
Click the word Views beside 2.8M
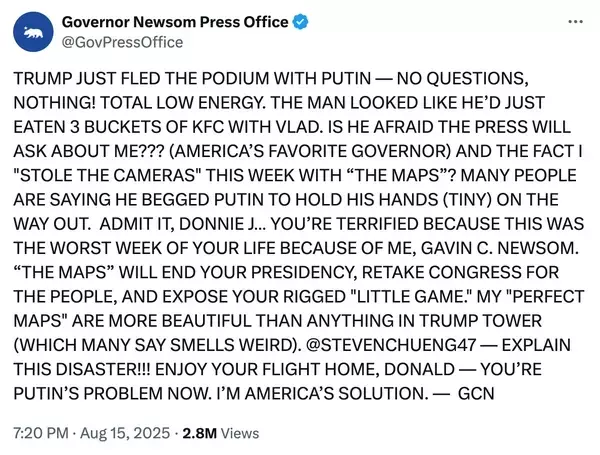[240, 433]
